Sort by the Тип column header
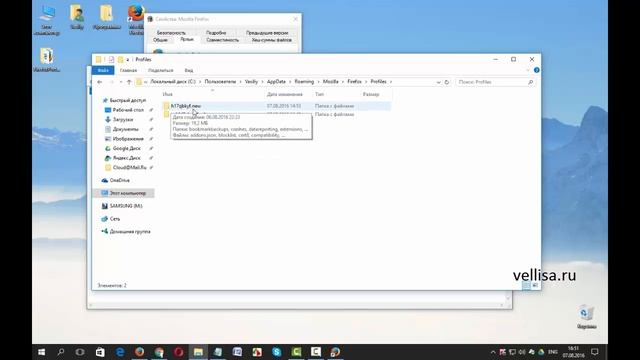The width and height of the screenshot is (640, 360). click(x=319, y=94)
